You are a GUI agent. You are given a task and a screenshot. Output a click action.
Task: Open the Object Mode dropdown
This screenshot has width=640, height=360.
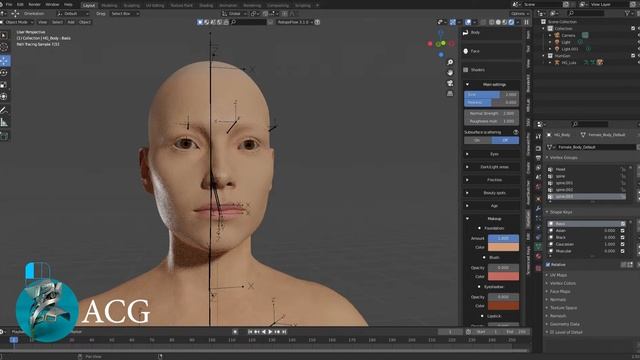pos(17,22)
